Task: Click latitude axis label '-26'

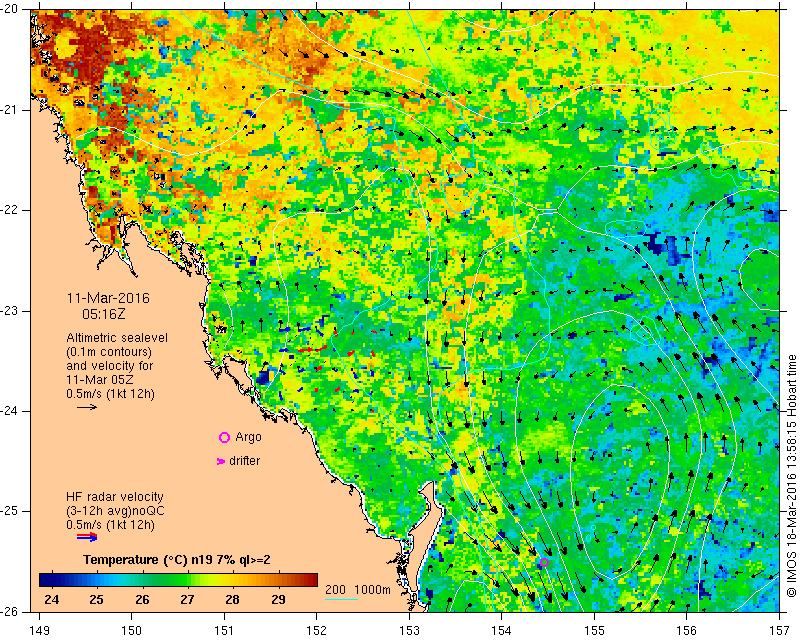Action: click(x=11, y=611)
